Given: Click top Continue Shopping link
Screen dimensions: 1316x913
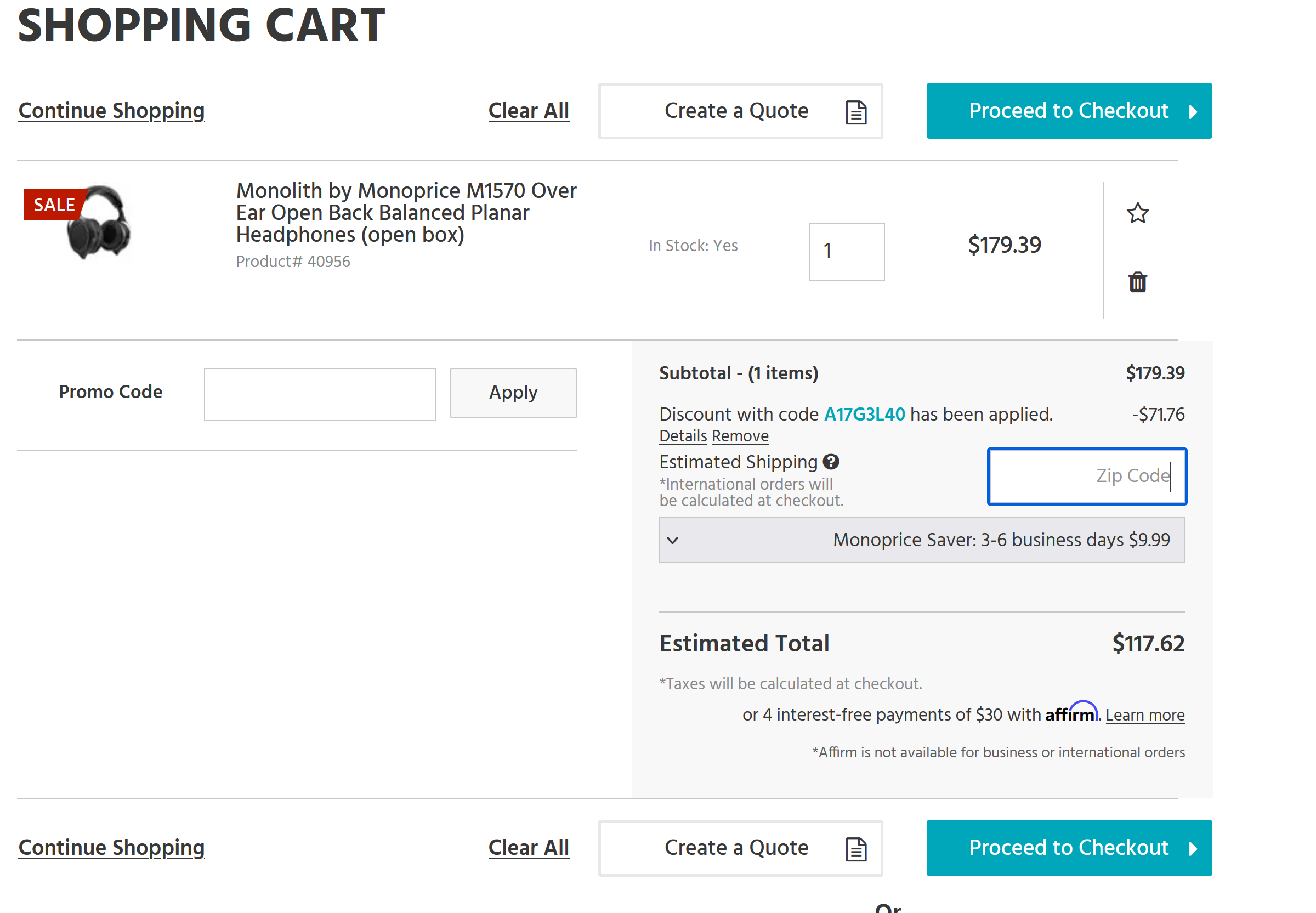Looking at the screenshot, I should [111, 110].
